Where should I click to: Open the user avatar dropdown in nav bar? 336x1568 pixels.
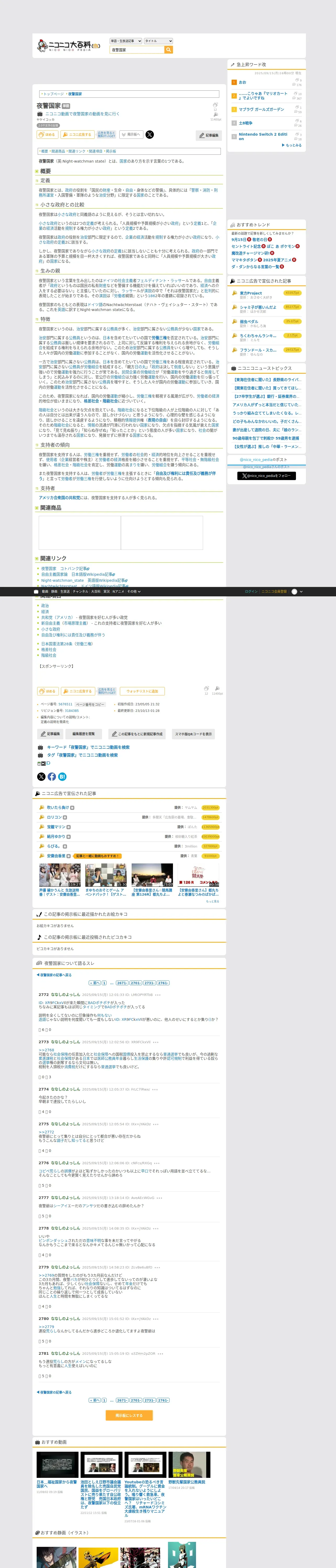(x=297, y=591)
